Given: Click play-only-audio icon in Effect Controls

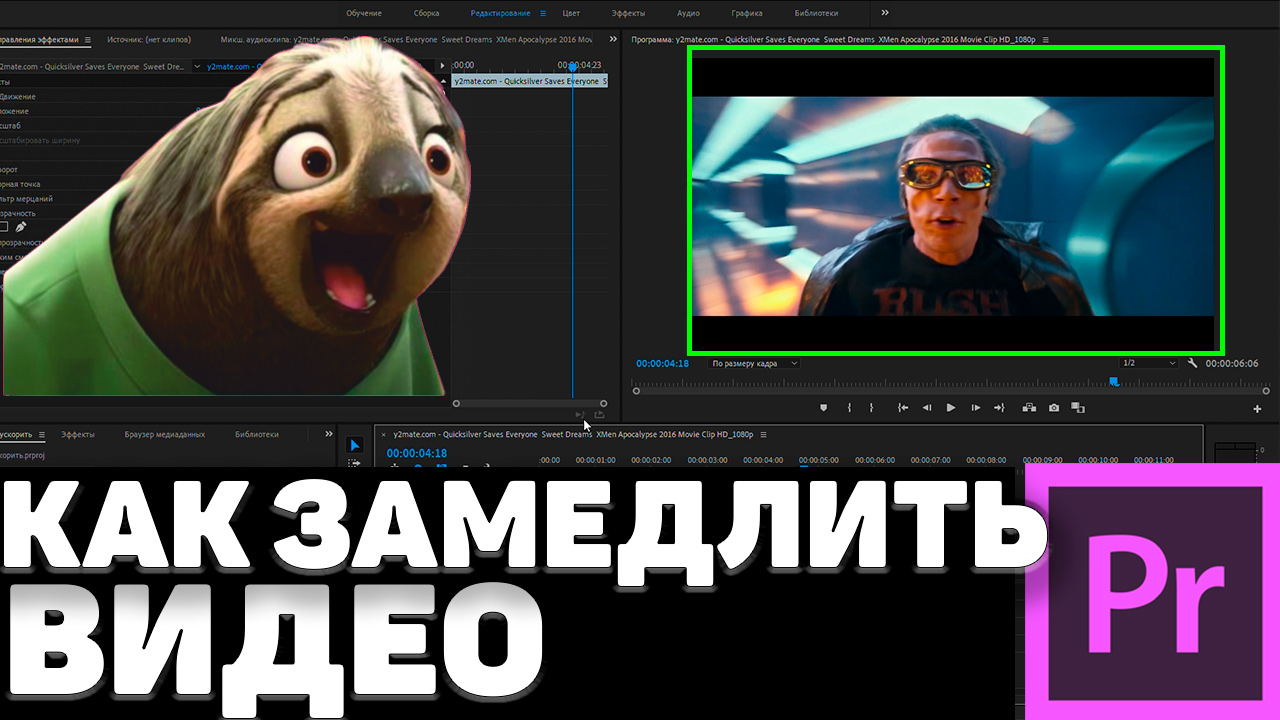Looking at the screenshot, I should [579, 415].
